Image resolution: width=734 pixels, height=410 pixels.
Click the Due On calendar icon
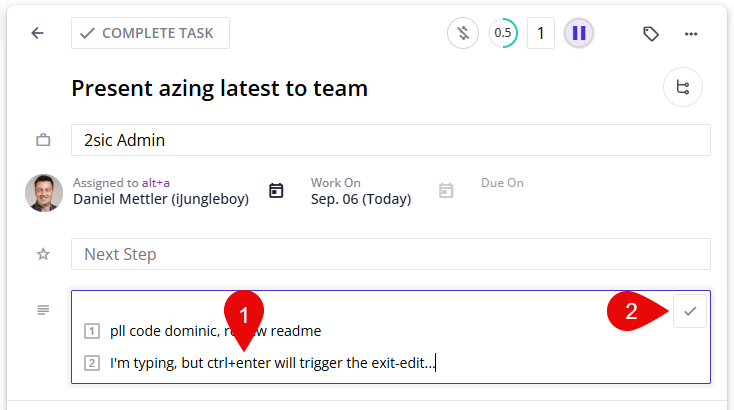click(446, 190)
